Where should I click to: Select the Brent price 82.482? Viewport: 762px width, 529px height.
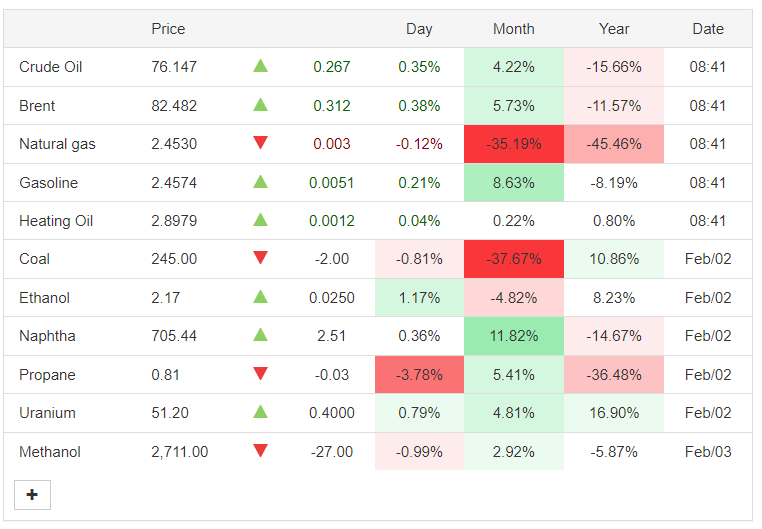point(174,105)
